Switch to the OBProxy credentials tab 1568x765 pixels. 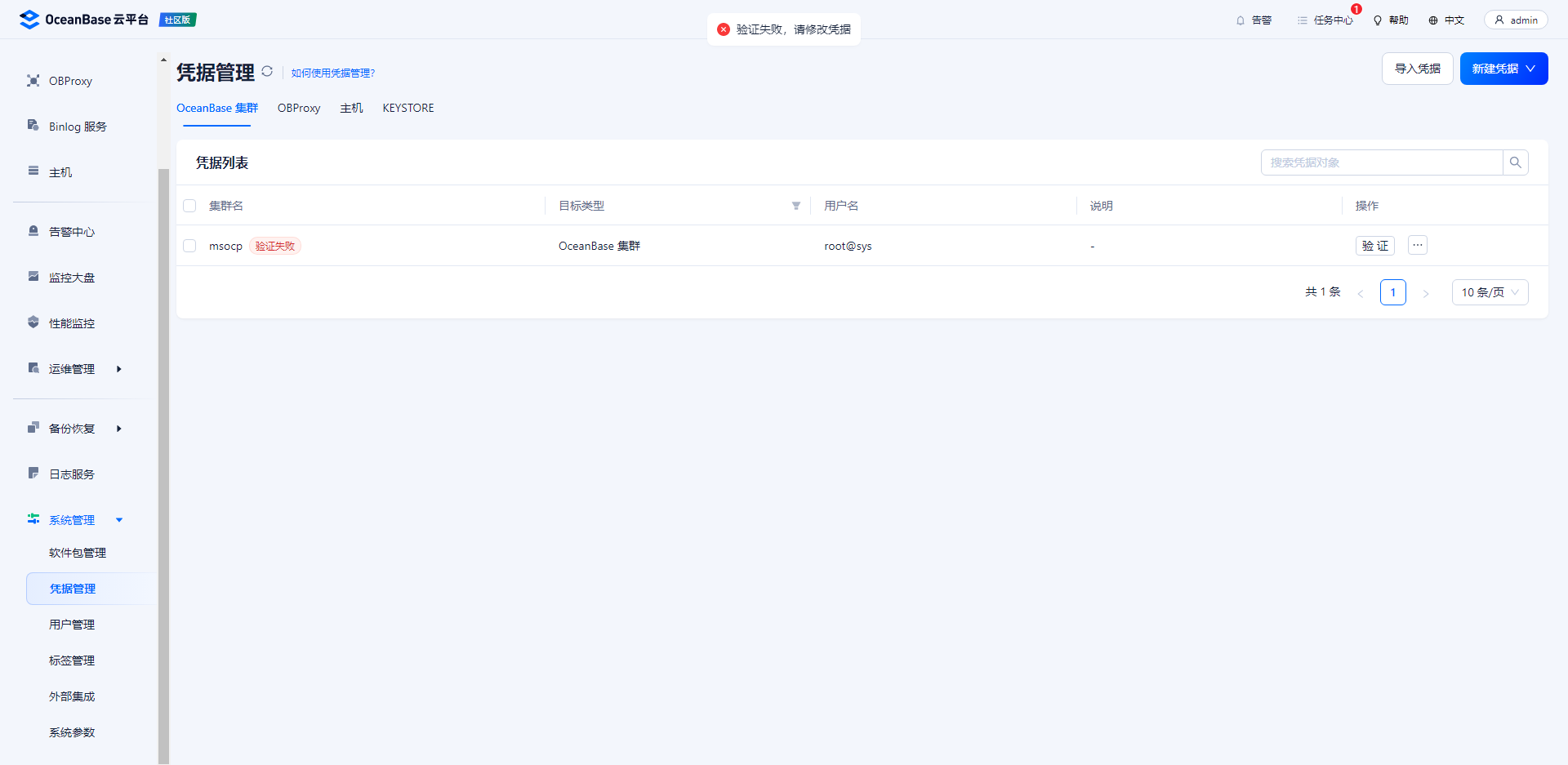point(299,108)
